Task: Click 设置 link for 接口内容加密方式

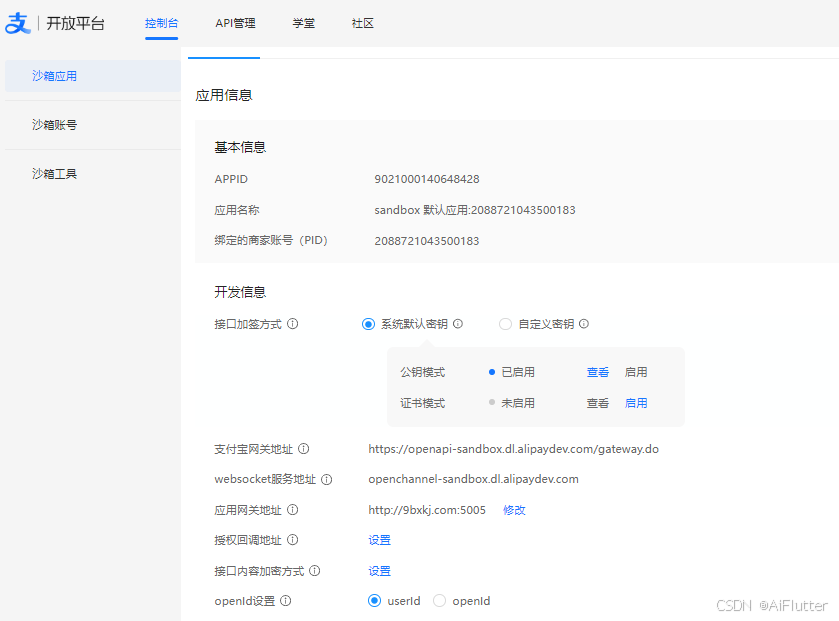Action: (x=379, y=571)
